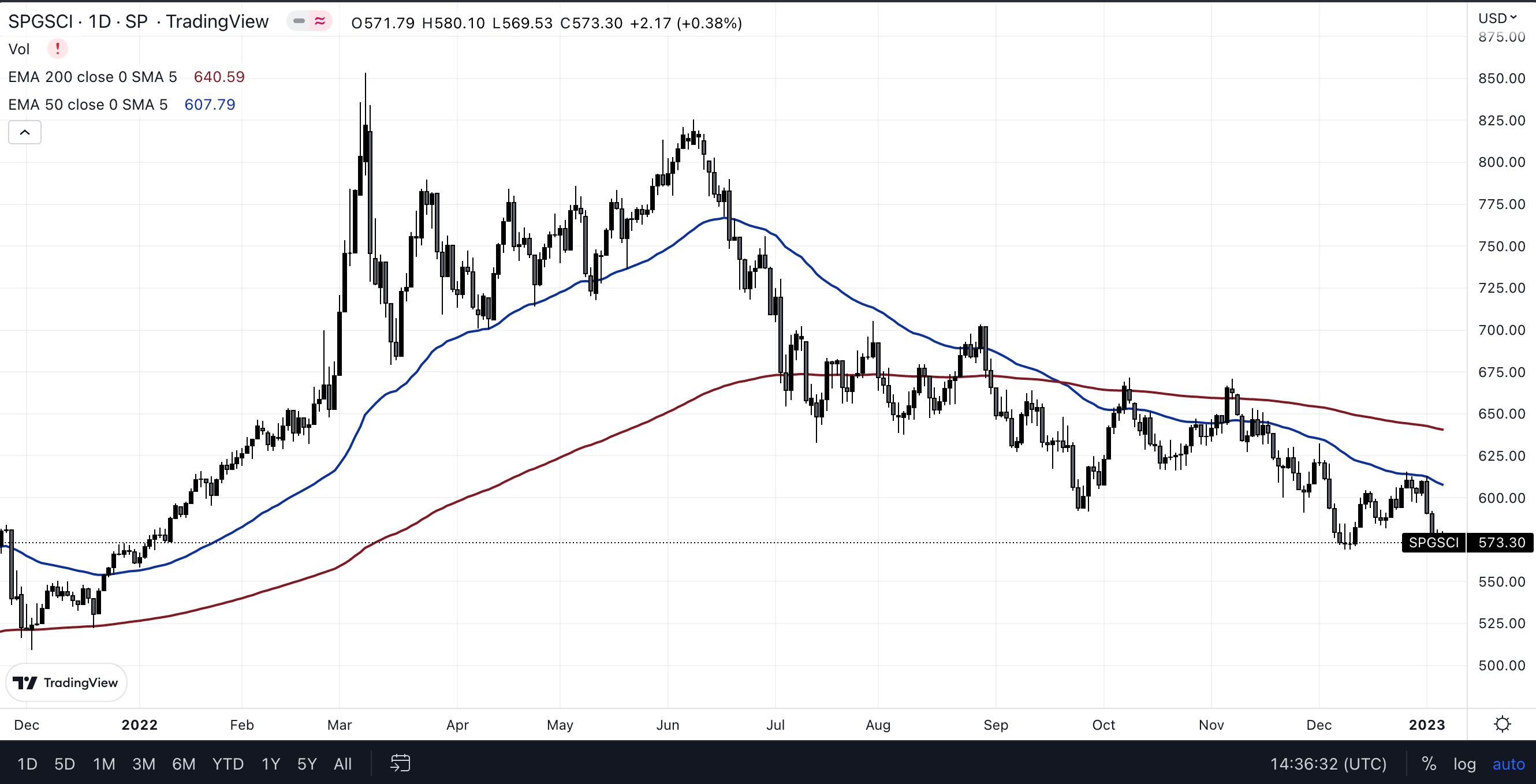This screenshot has height=784, width=1536.
Task: Open the USD currency dropdown
Action: point(1497,18)
